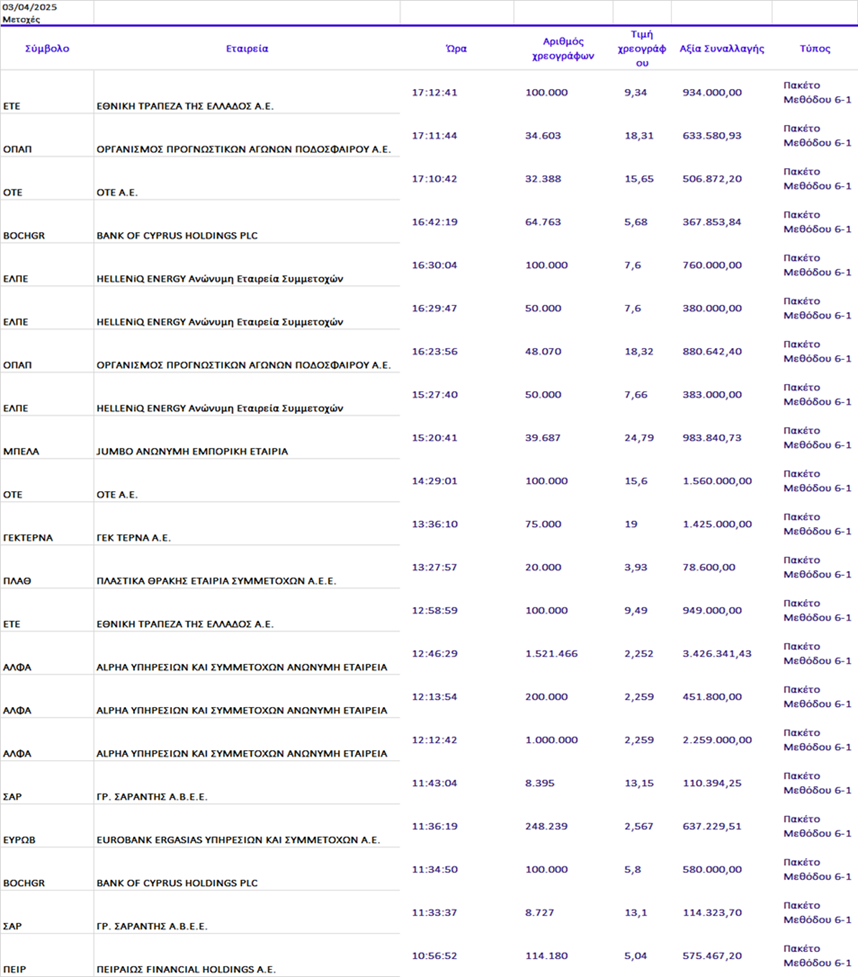
Task: Click the Αριθμός χρεογράφων column header
Action: click(563, 49)
